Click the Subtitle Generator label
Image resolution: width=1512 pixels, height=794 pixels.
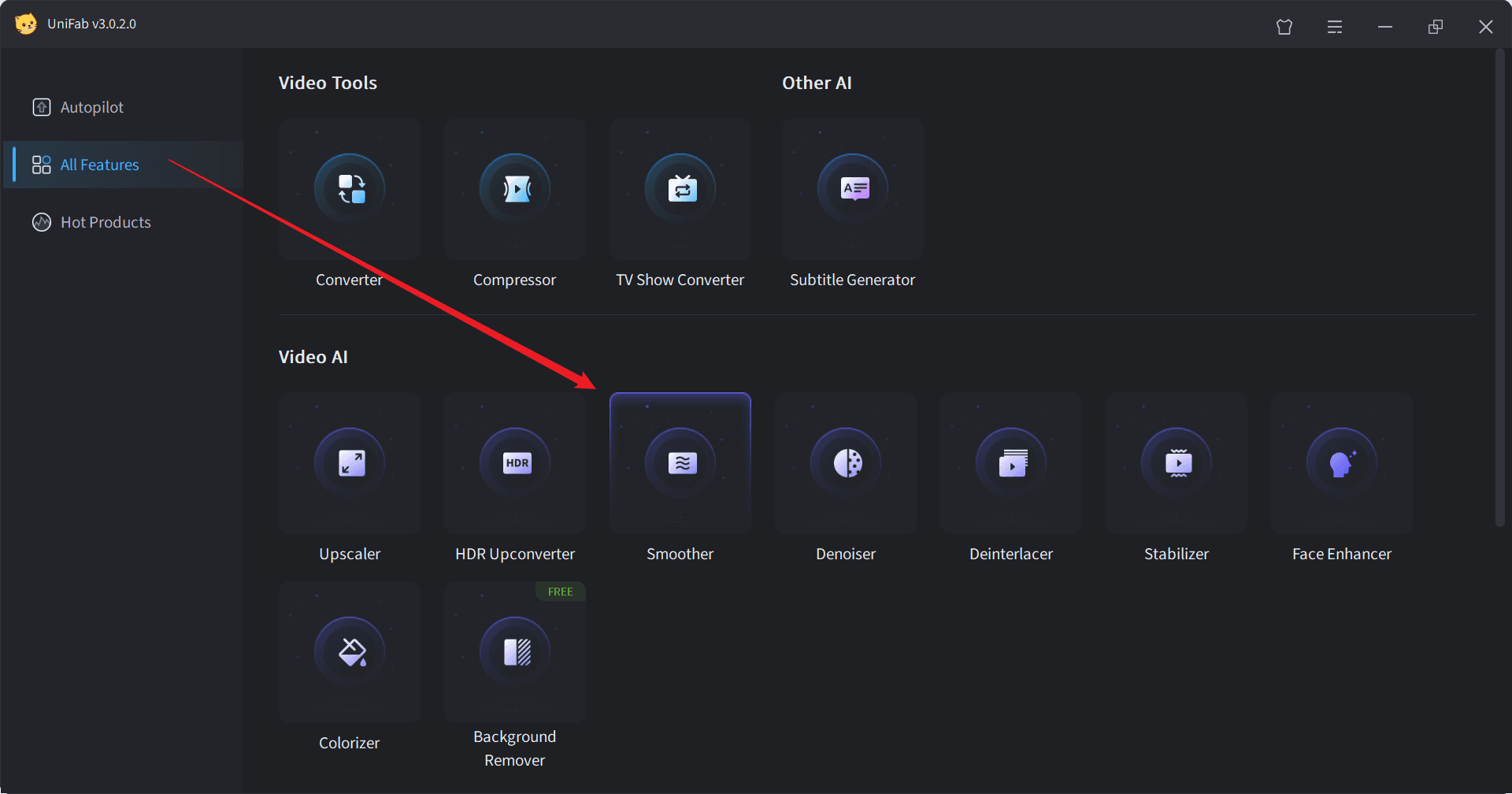[x=852, y=280]
